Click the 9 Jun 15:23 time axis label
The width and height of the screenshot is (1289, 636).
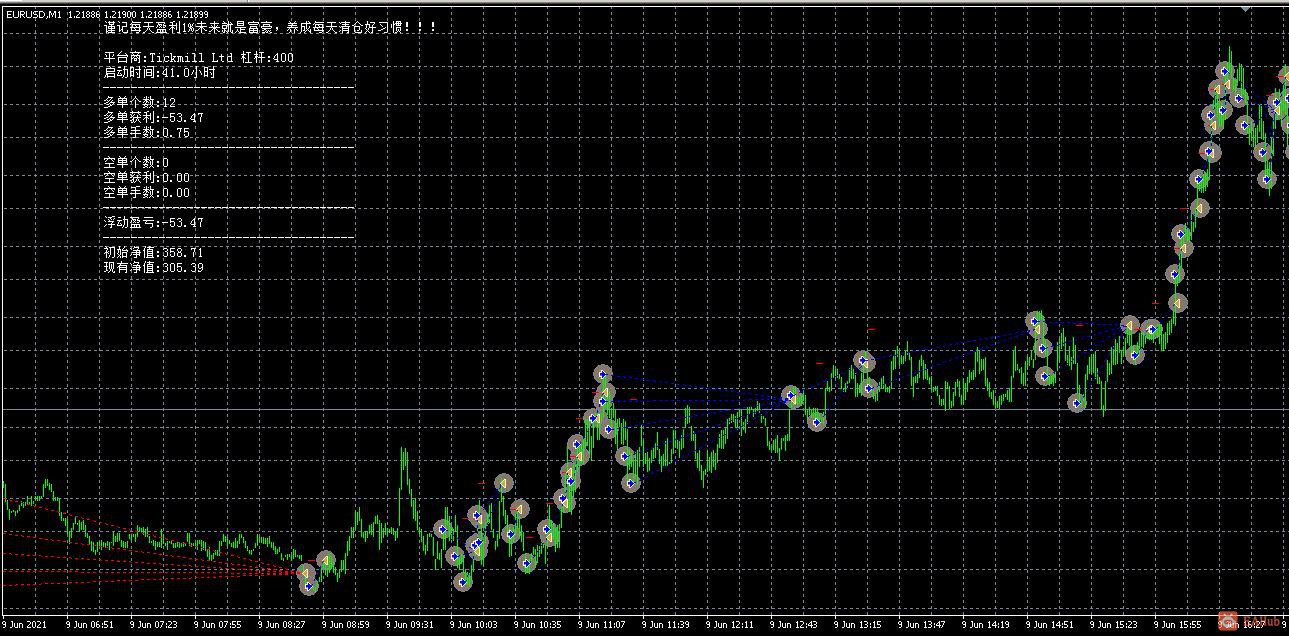click(1114, 625)
